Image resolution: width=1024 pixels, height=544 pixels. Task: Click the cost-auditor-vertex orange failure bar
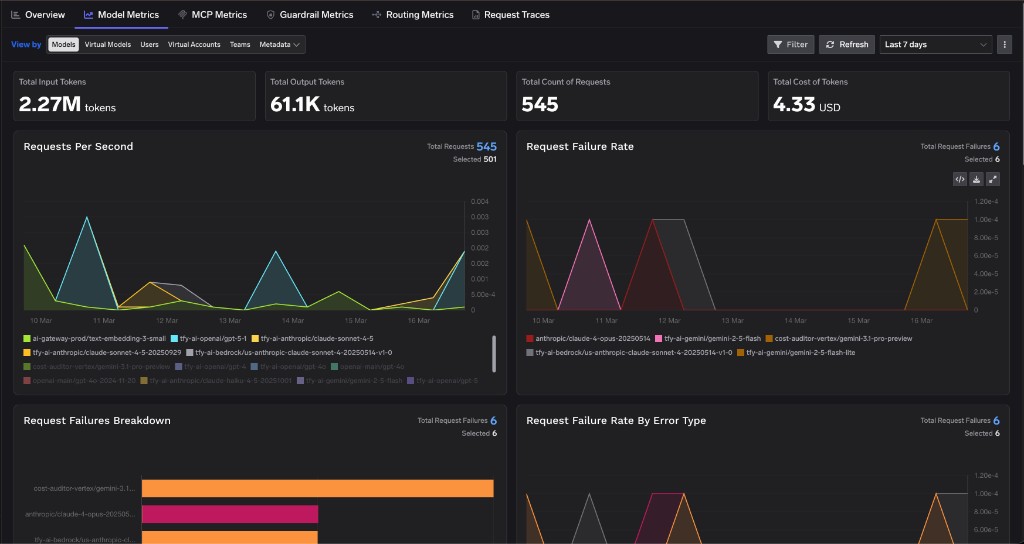tap(317, 488)
